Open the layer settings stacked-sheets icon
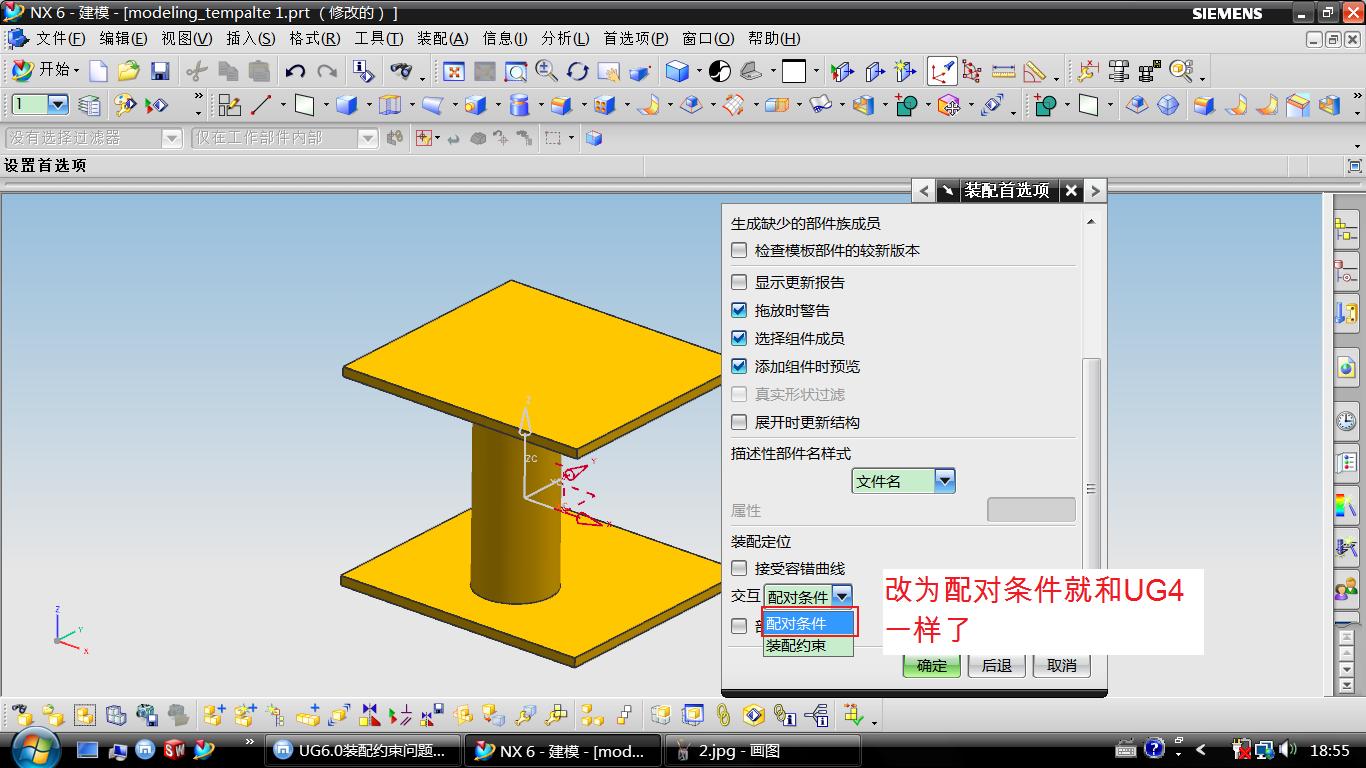Screen dimensions: 1366x768 [x=89, y=105]
